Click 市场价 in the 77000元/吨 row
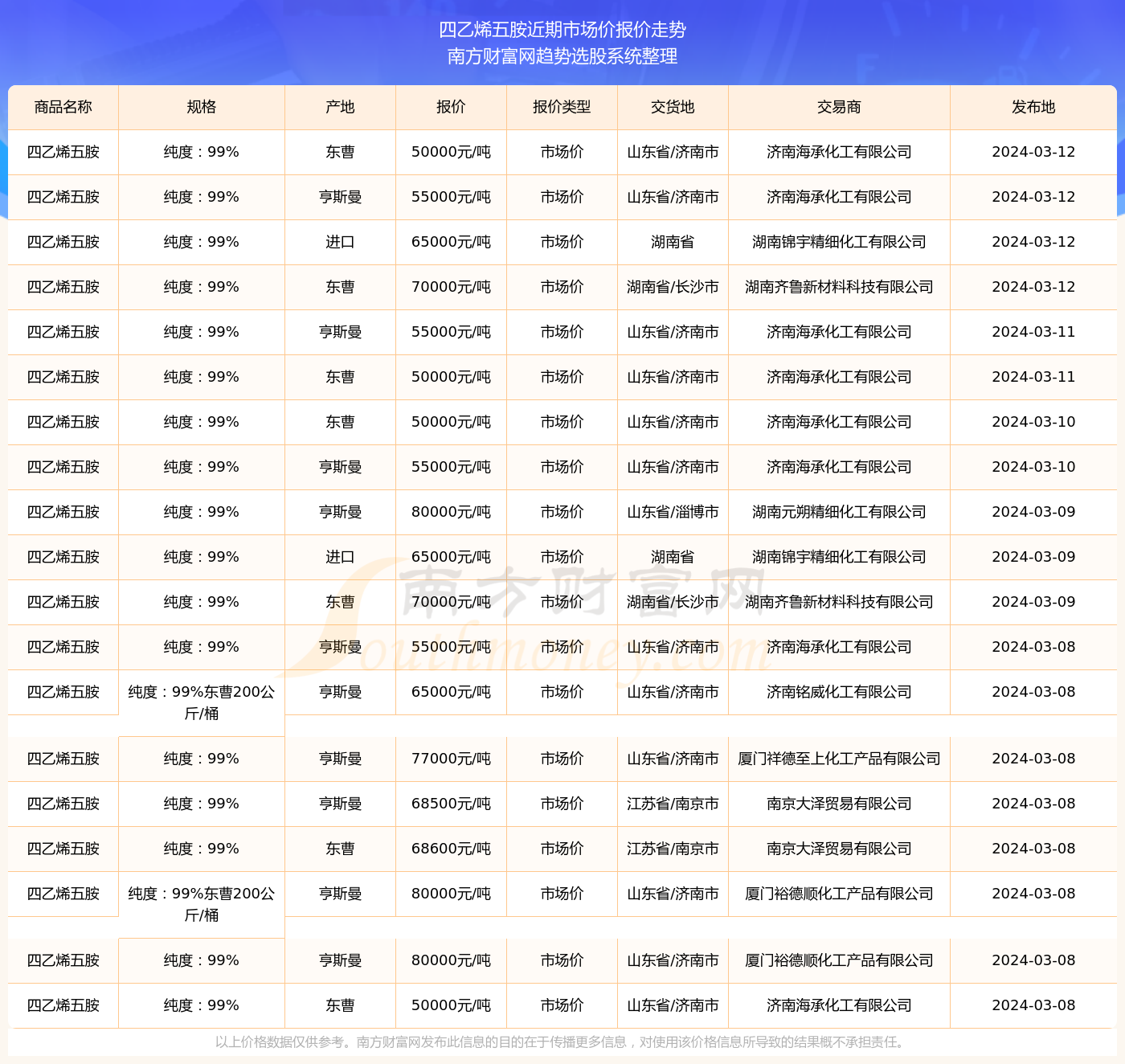This screenshot has width=1125, height=1064. tap(562, 759)
